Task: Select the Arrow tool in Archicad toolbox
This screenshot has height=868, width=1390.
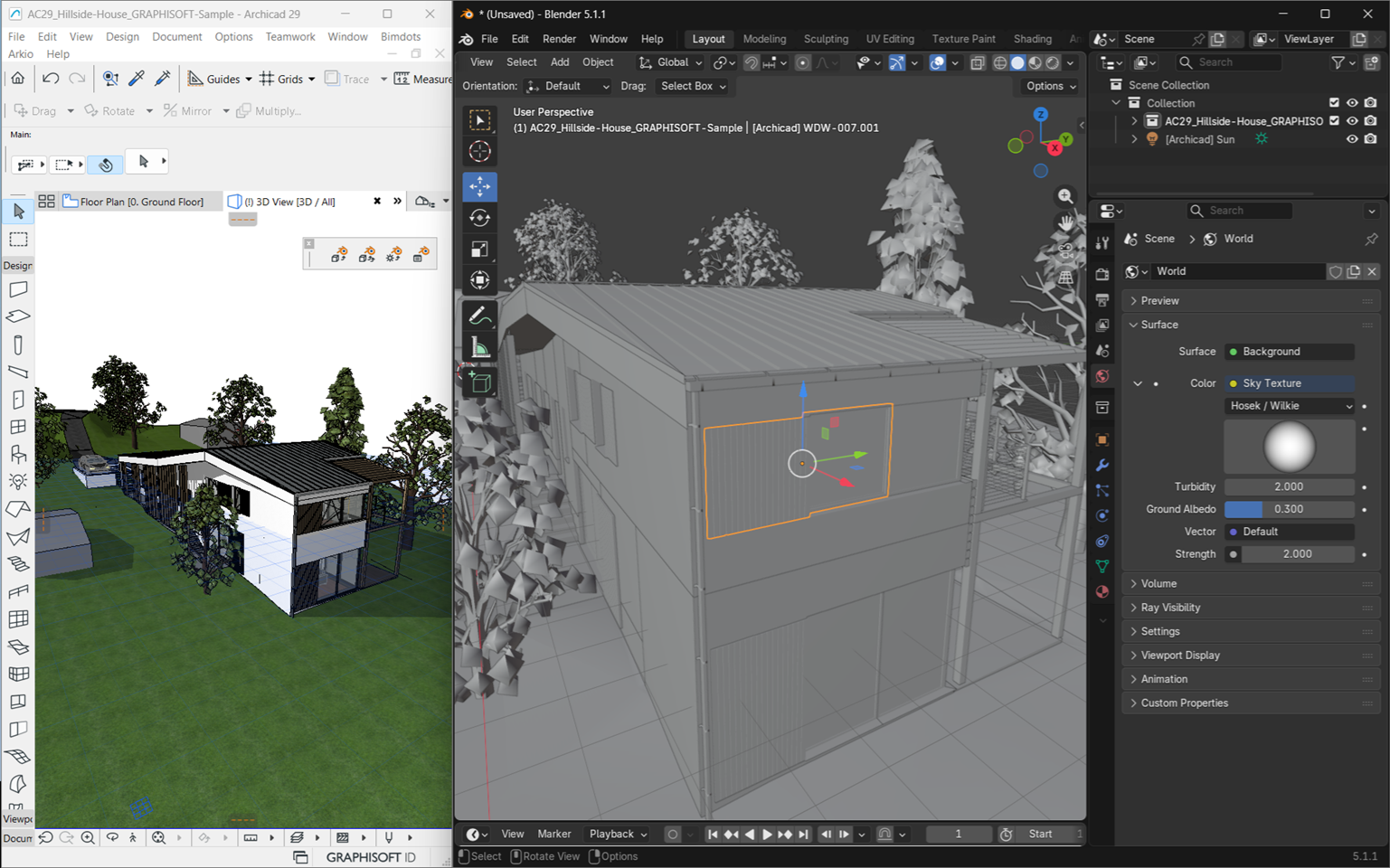Action: click(18, 212)
